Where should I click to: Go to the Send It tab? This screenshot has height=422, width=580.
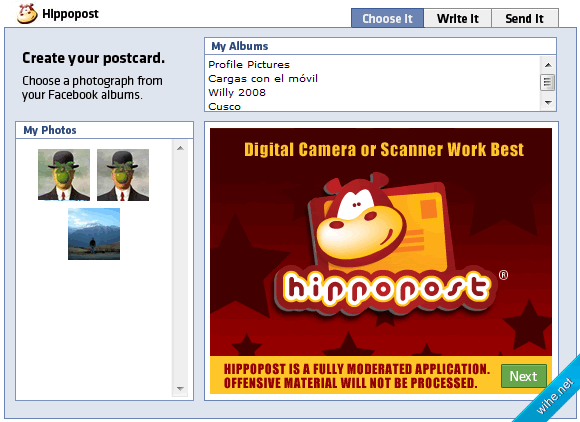coord(525,18)
